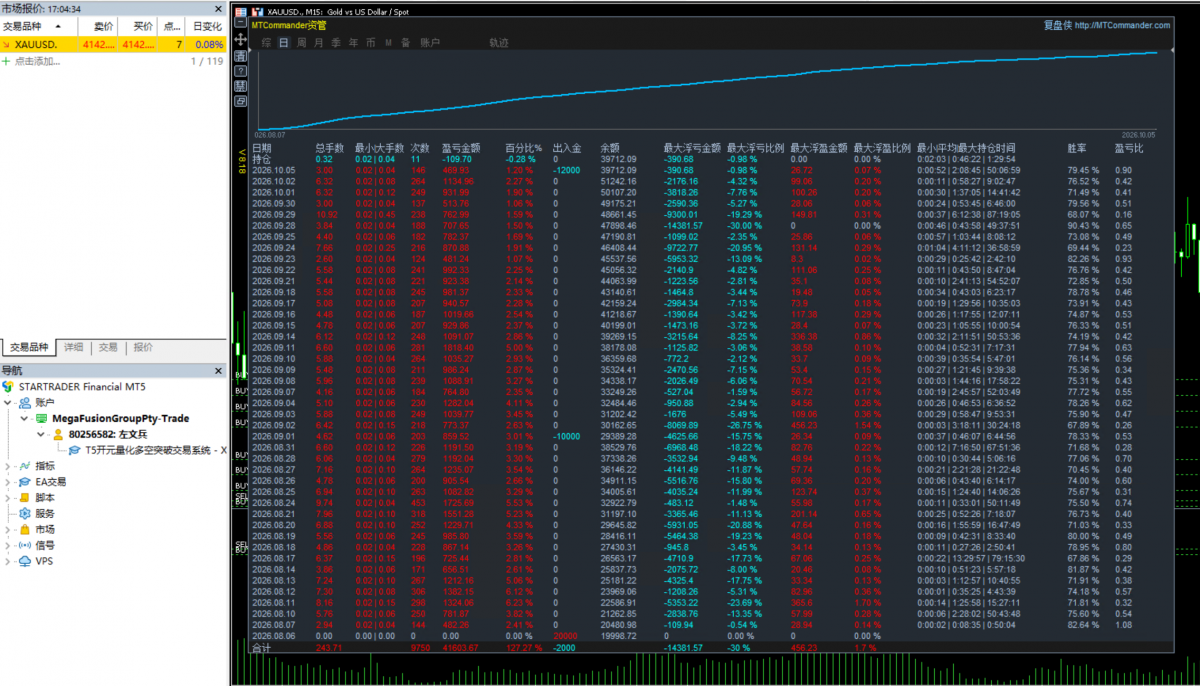Expand the EA交易 tree node
This screenshot has width=1200, height=686.
click(x=7, y=481)
